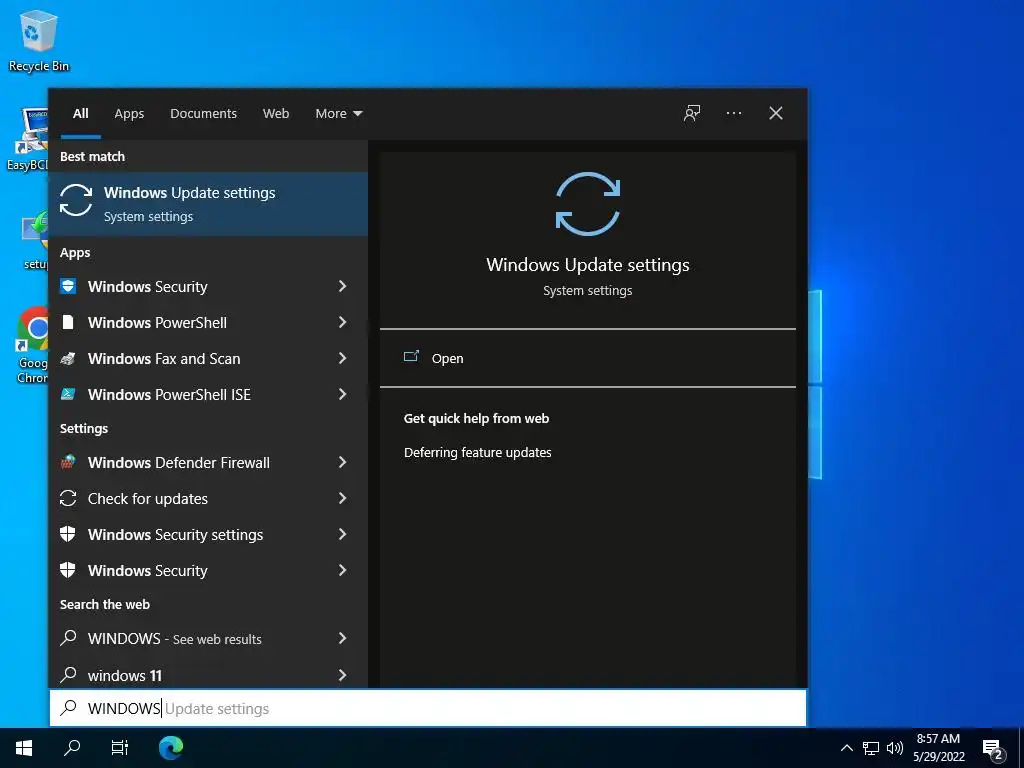This screenshot has height=768, width=1024.
Task: Launch Microsoft Edge from the taskbar
Action: (171, 747)
